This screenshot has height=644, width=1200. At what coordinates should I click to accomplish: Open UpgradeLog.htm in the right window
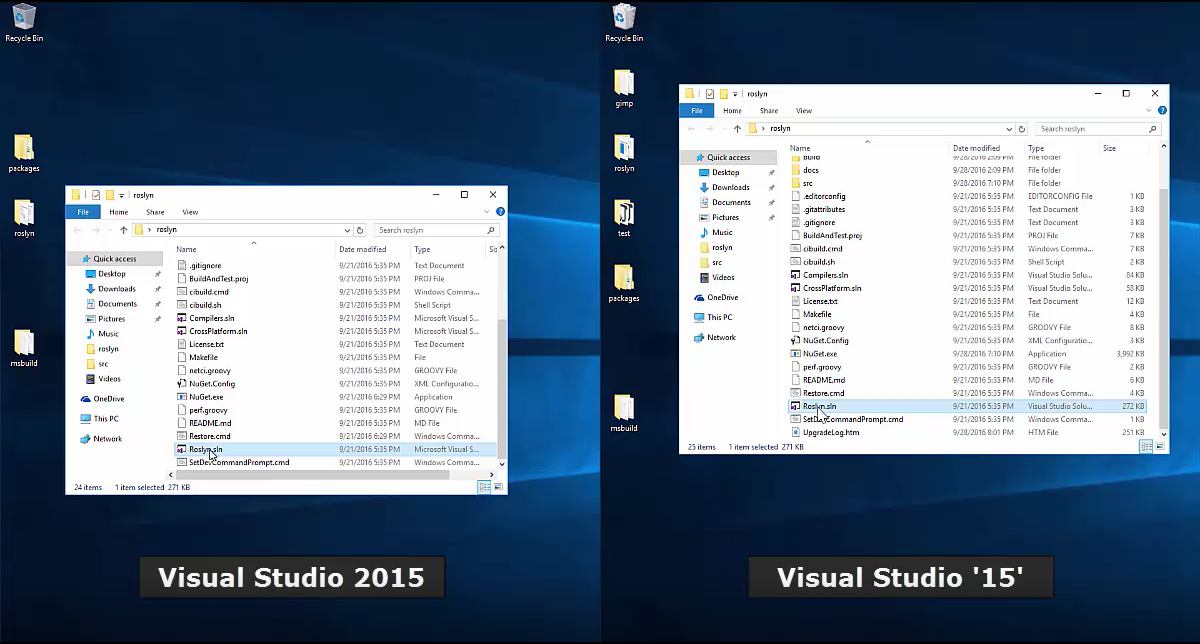[x=830, y=433]
